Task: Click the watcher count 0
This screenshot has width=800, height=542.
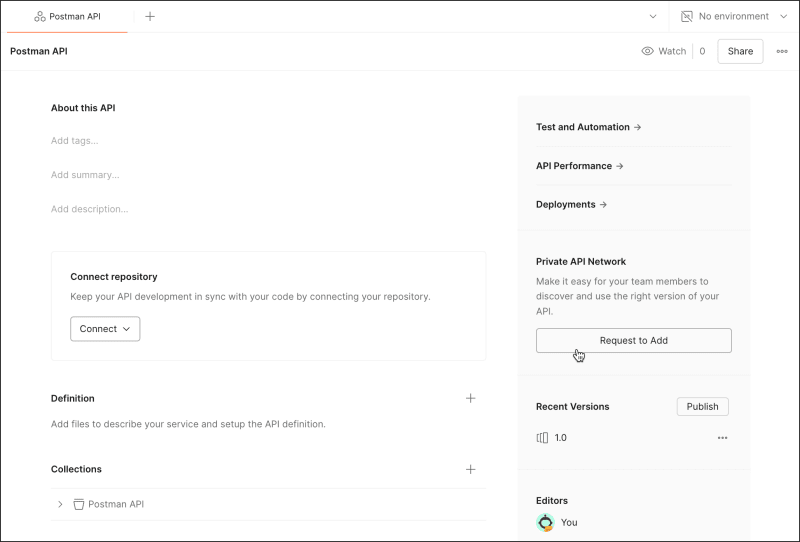Action: tap(702, 51)
